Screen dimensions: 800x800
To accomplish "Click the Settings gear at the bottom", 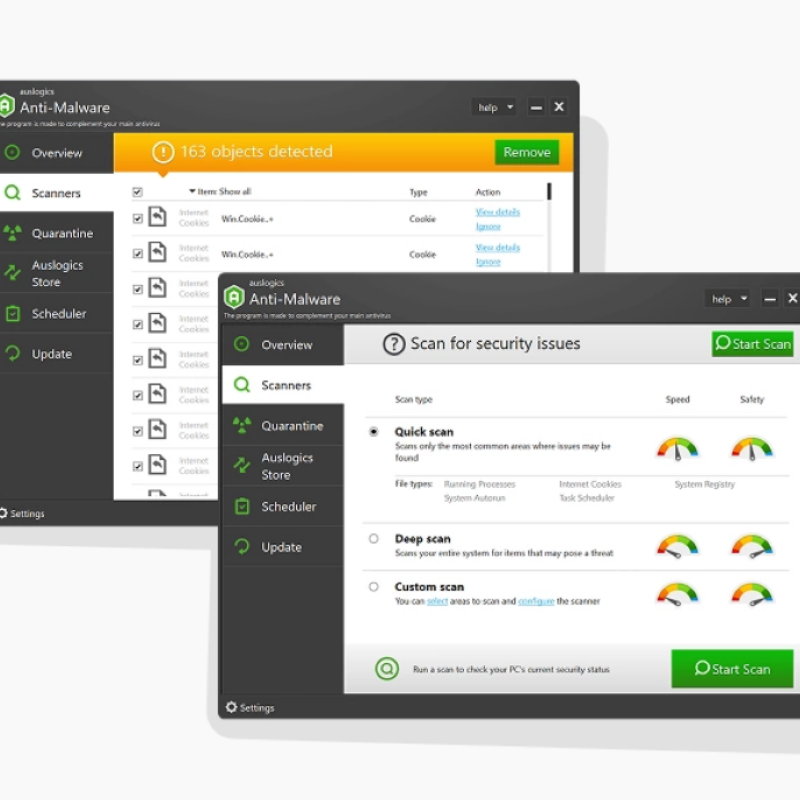I will [231, 707].
